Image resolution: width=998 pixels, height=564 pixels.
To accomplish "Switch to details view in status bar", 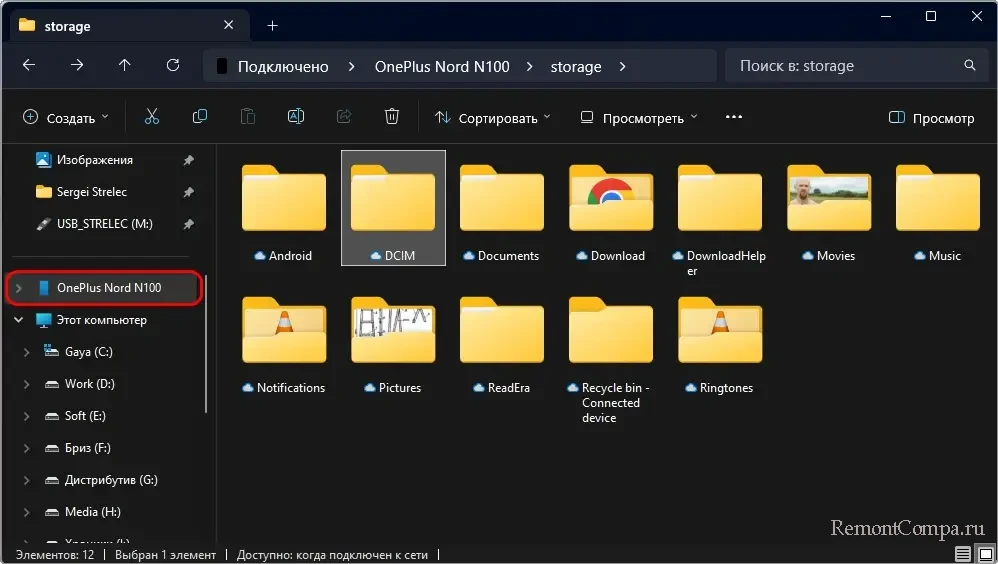I will point(962,554).
